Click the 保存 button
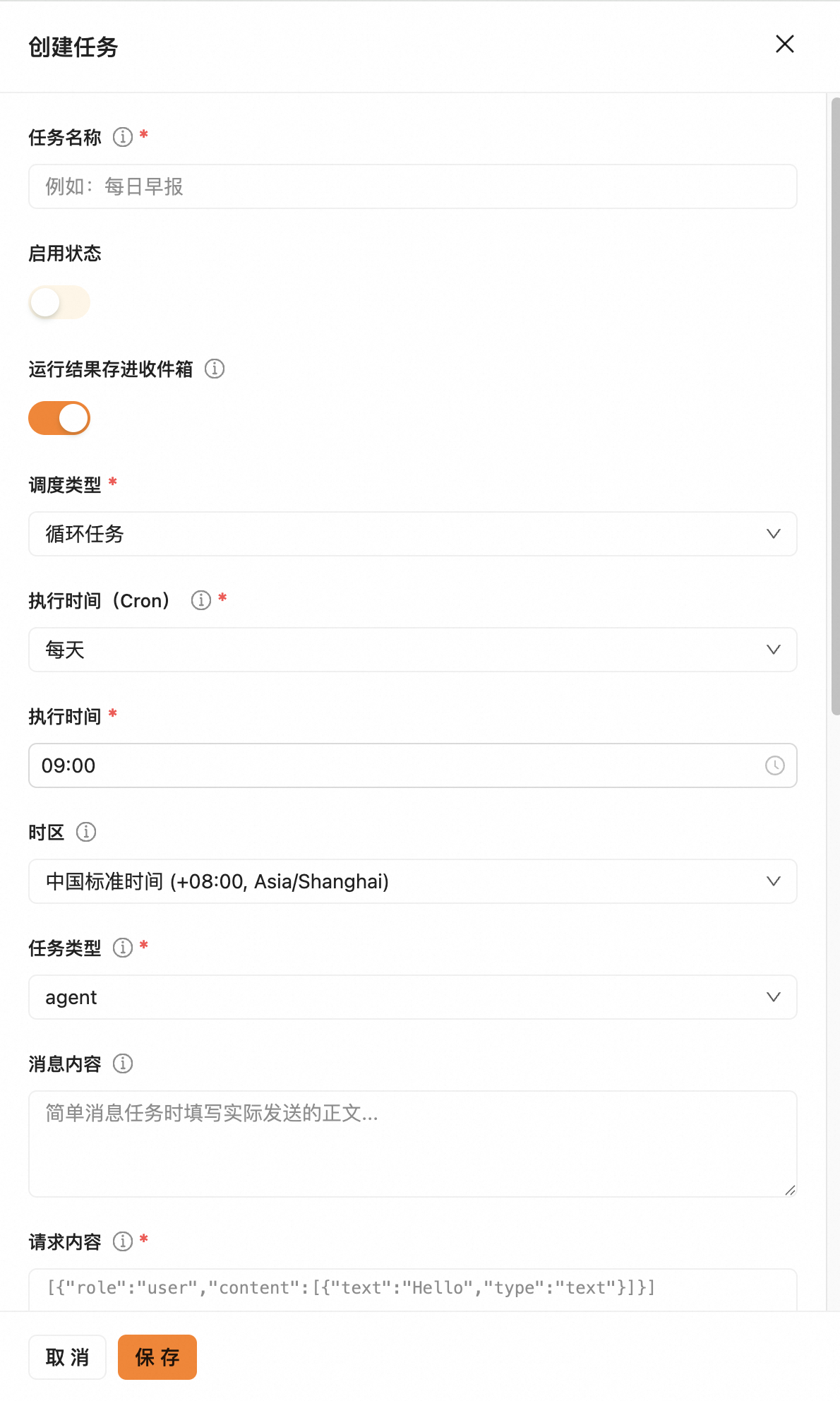The image size is (840, 1401). coord(157,1357)
